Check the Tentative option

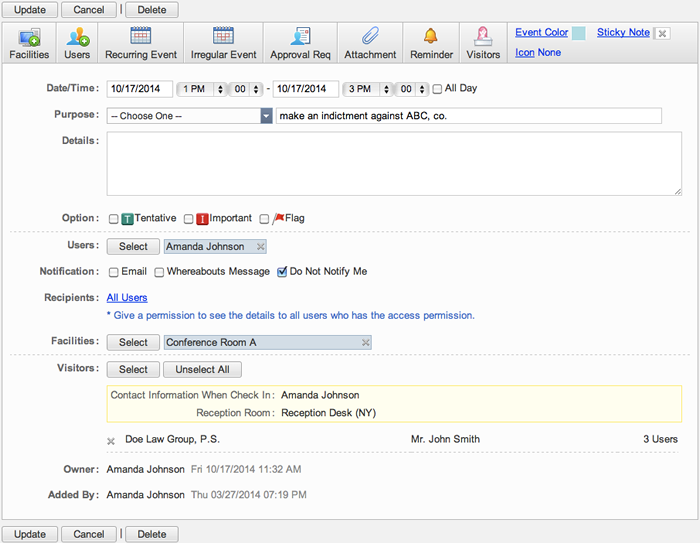tap(114, 219)
